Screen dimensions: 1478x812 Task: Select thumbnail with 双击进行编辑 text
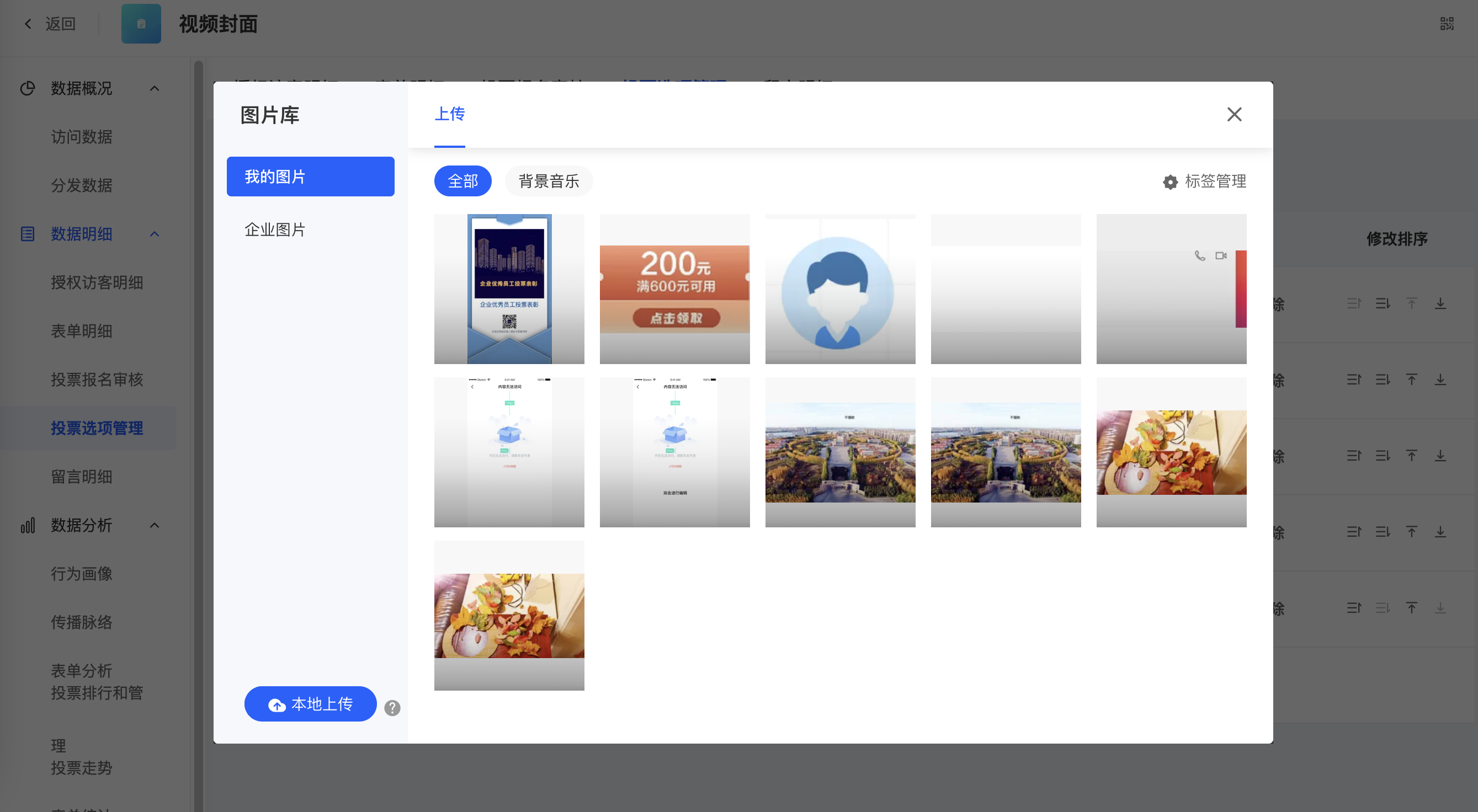(675, 452)
